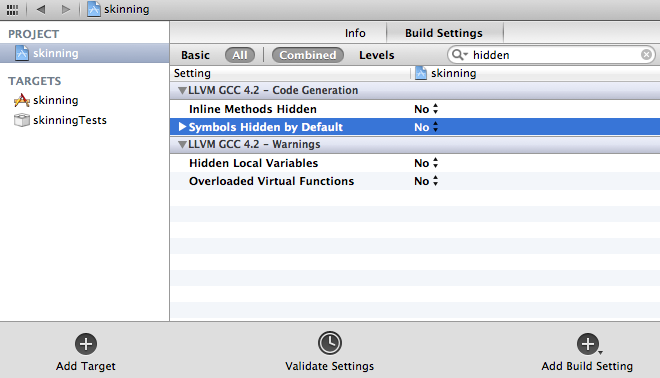Click the Add Build Setting plus icon
Image resolution: width=660 pixels, height=378 pixels.
coord(588,344)
